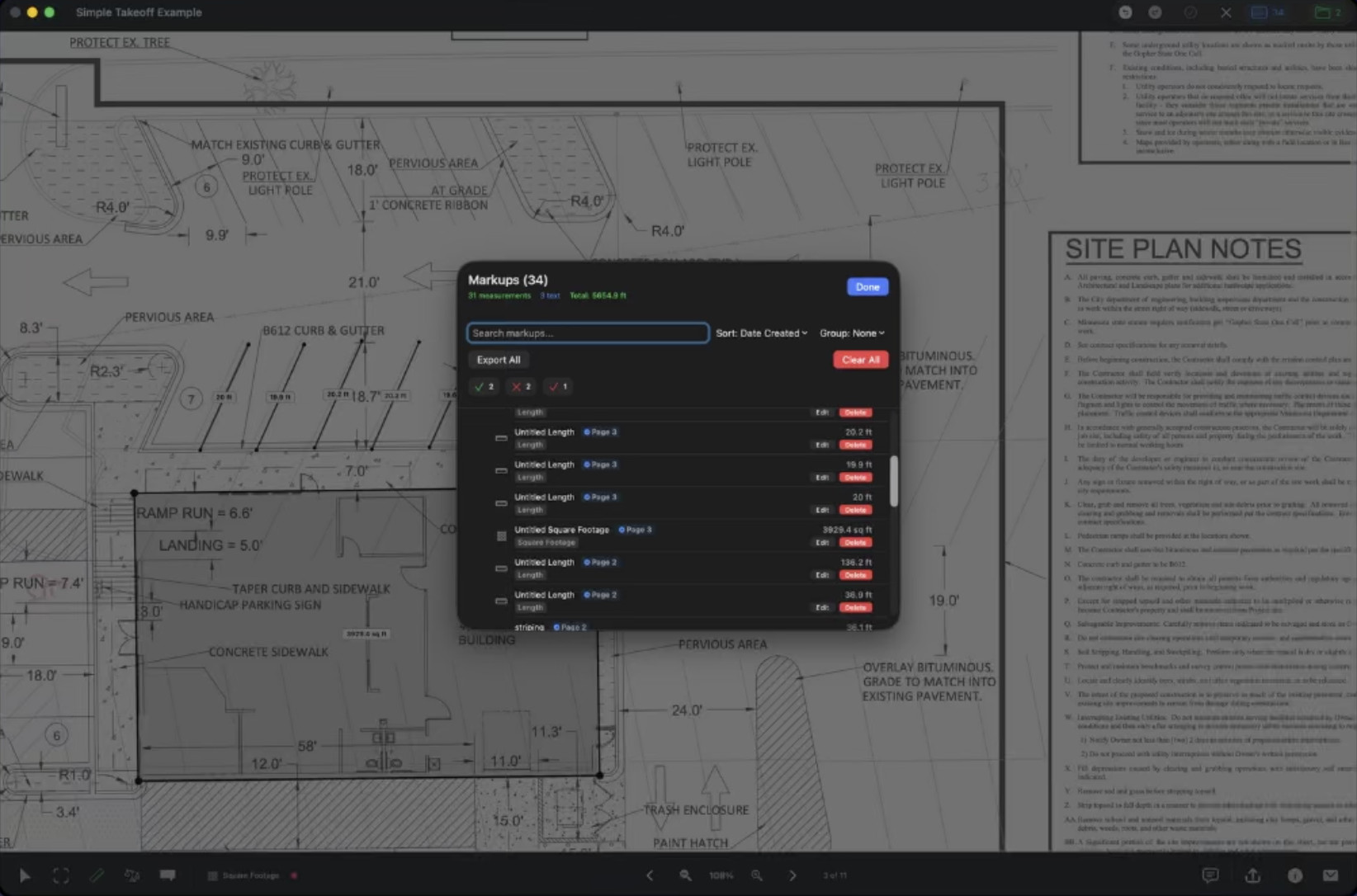Zoom in using the magnifier plus icon
Image resolution: width=1357 pixels, height=896 pixels.
(x=757, y=875)
